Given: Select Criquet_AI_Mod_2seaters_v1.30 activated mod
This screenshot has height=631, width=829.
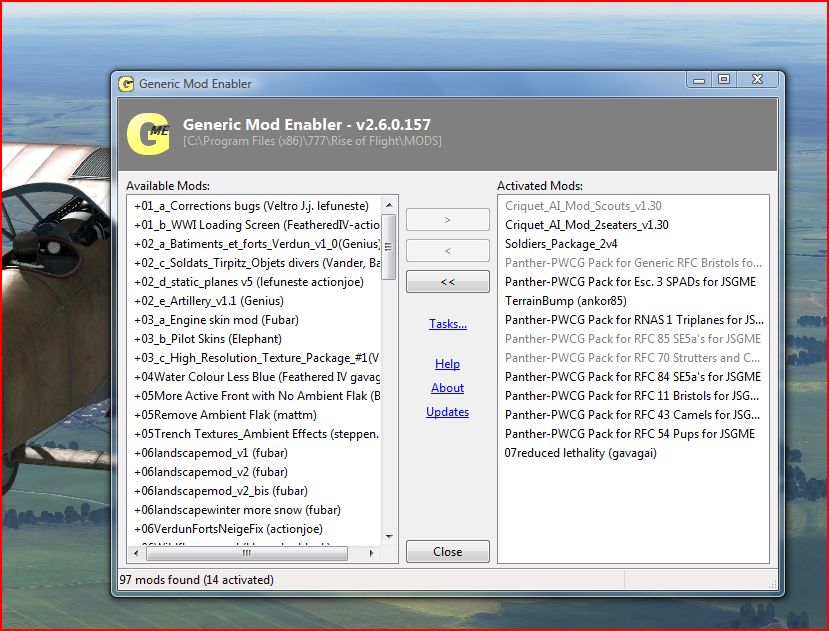Looking at the screenshot, I should pyautogui.click(x=587, y=225).
